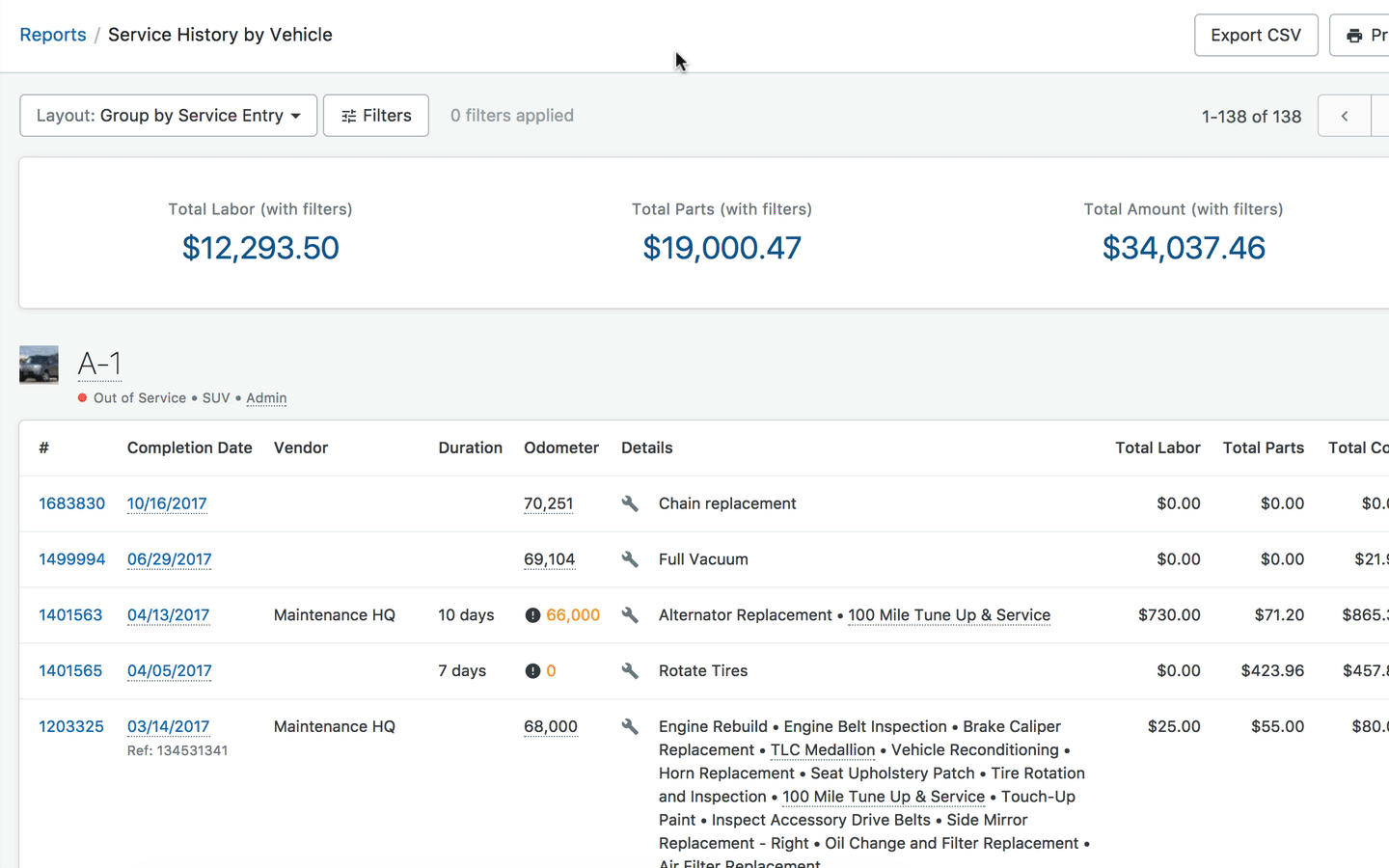The width and height of the screenshot is (1389, 868).
Task: Click wrench icon beside Chain replacement
Action: point(630,503)
